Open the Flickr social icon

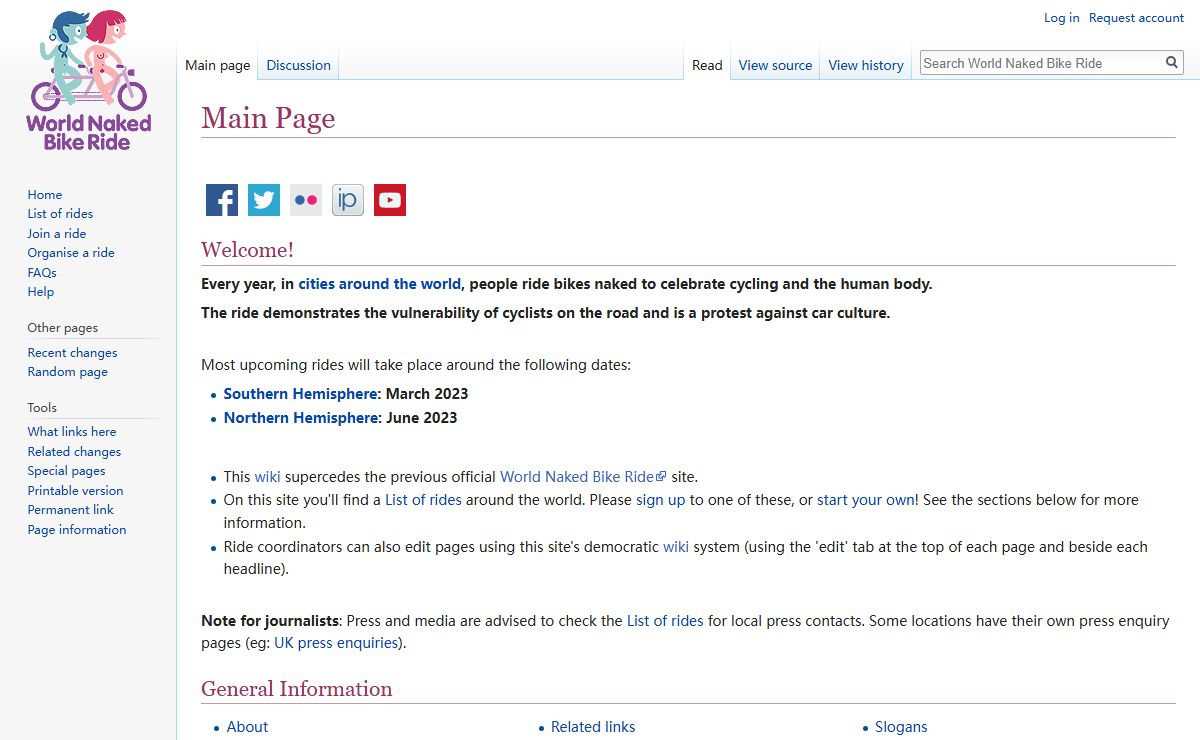point(306,200)
